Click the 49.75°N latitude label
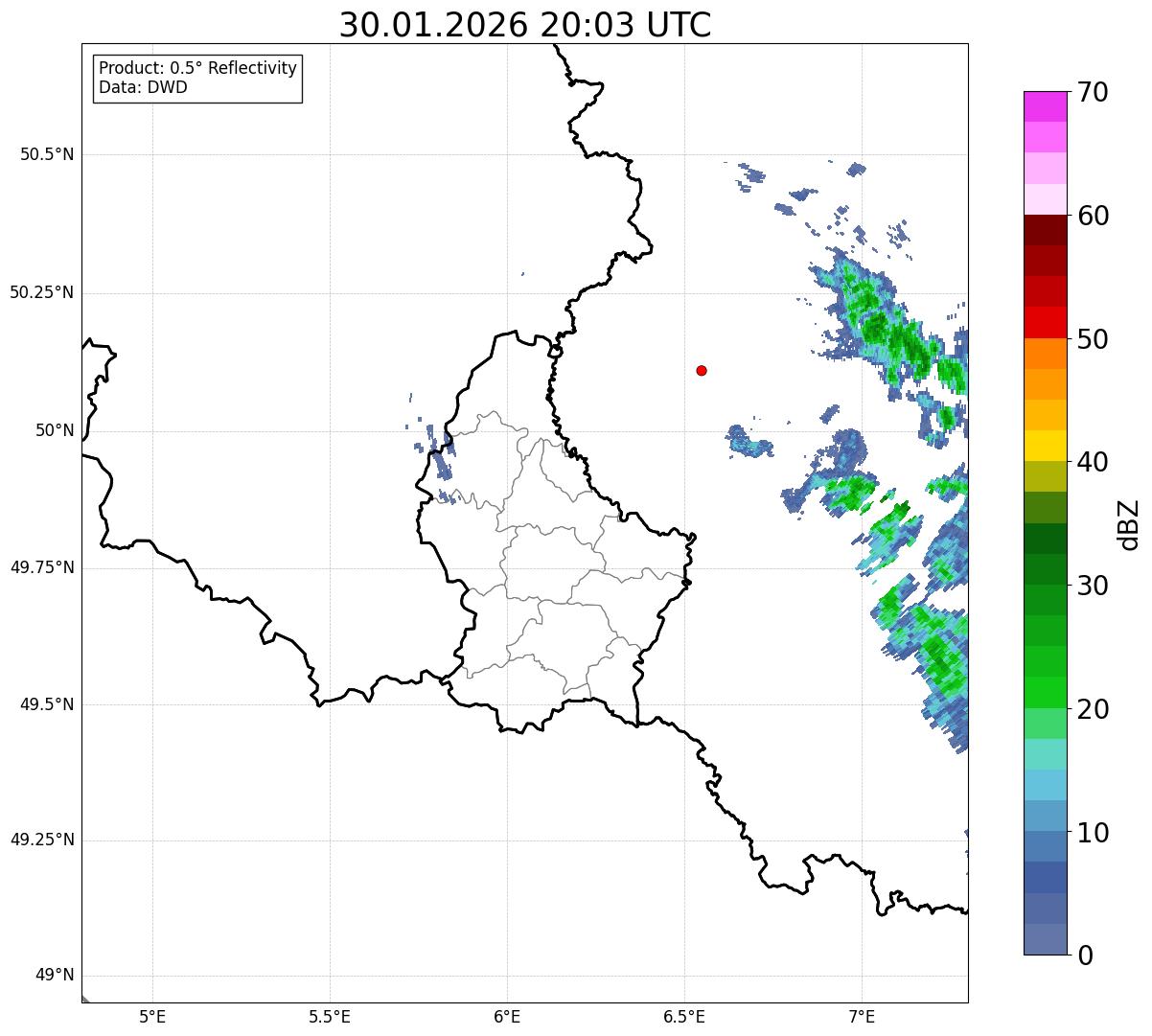This screenshot has height=1036, width=1152. [x=42, y=567]
